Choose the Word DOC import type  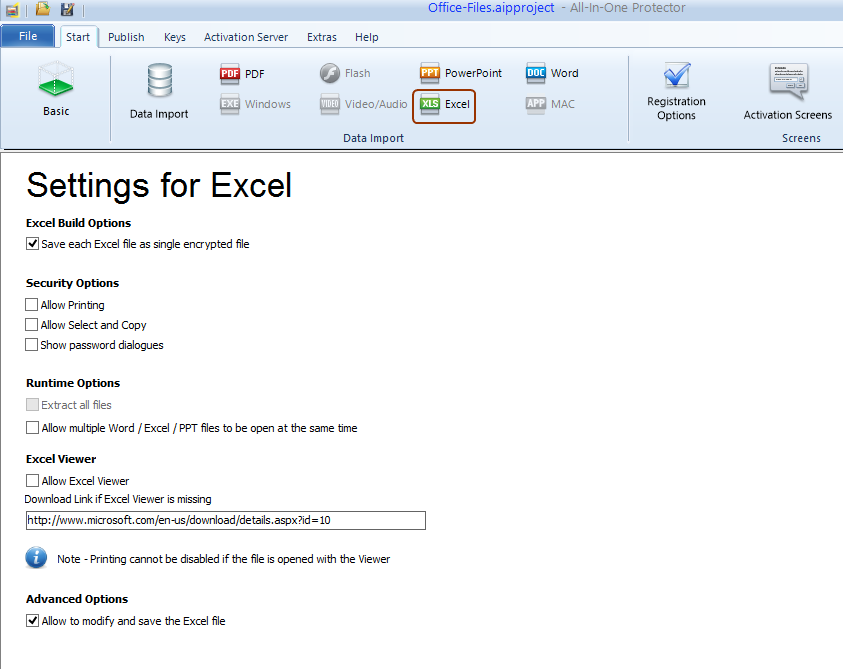click(x=552, y=73)
